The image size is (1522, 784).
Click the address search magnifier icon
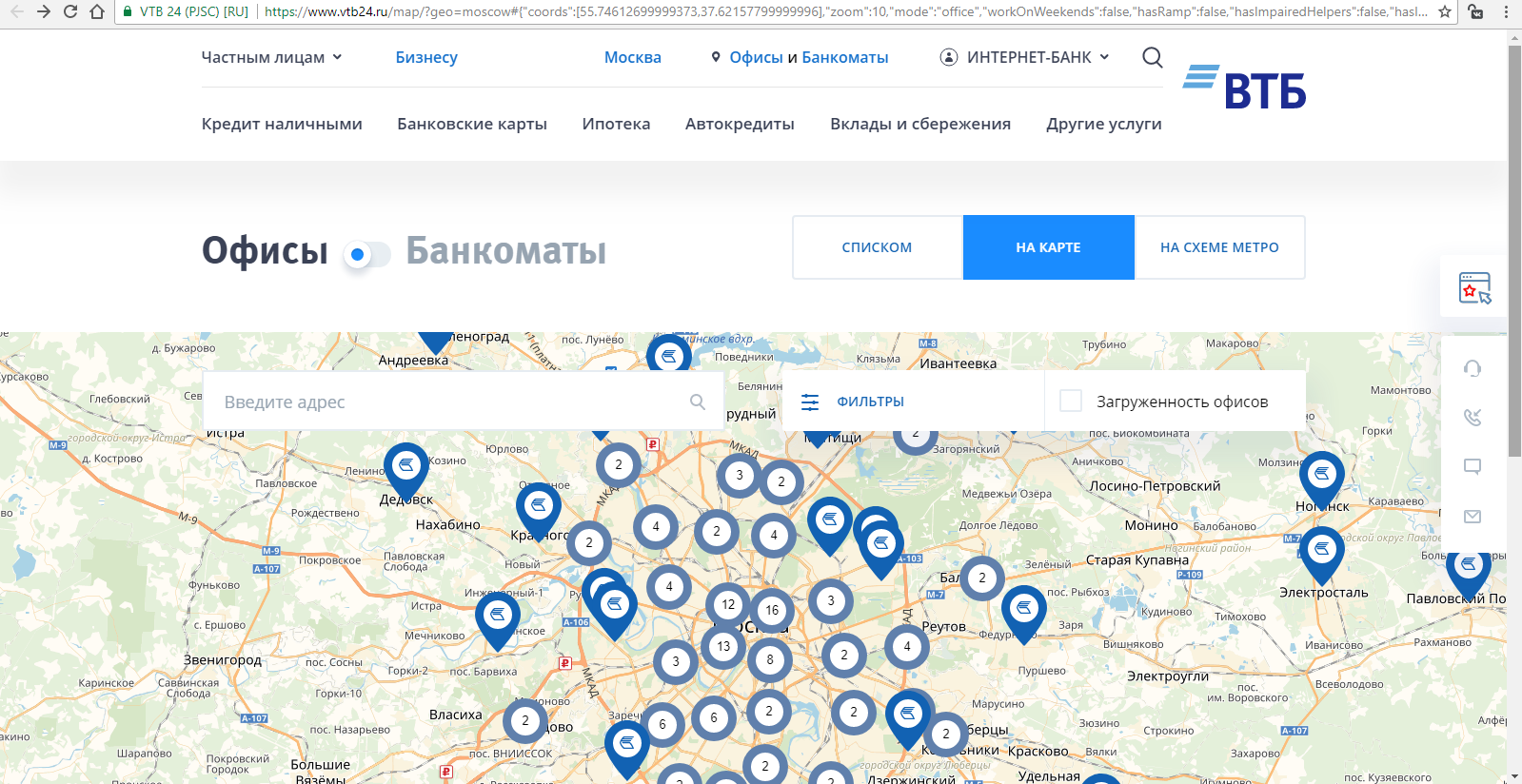[x=698, y=402]
